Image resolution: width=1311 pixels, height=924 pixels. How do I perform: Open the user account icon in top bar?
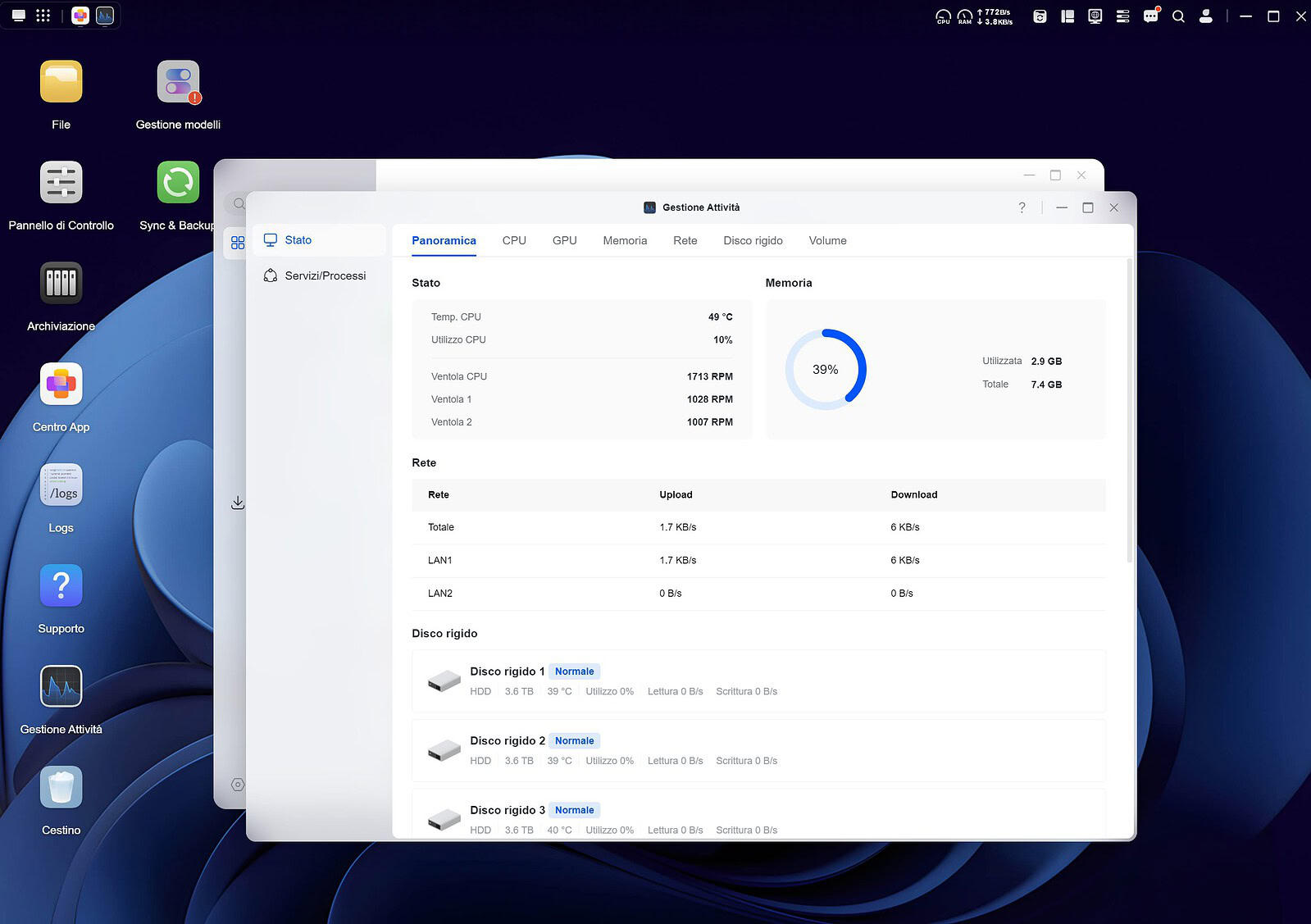pos(1206,16)
